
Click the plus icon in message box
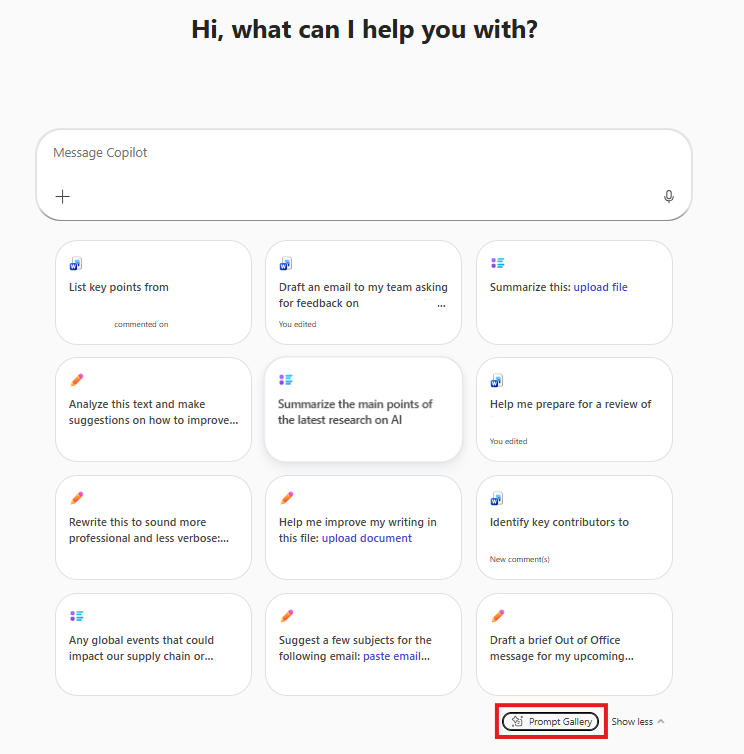pos(63,197)
